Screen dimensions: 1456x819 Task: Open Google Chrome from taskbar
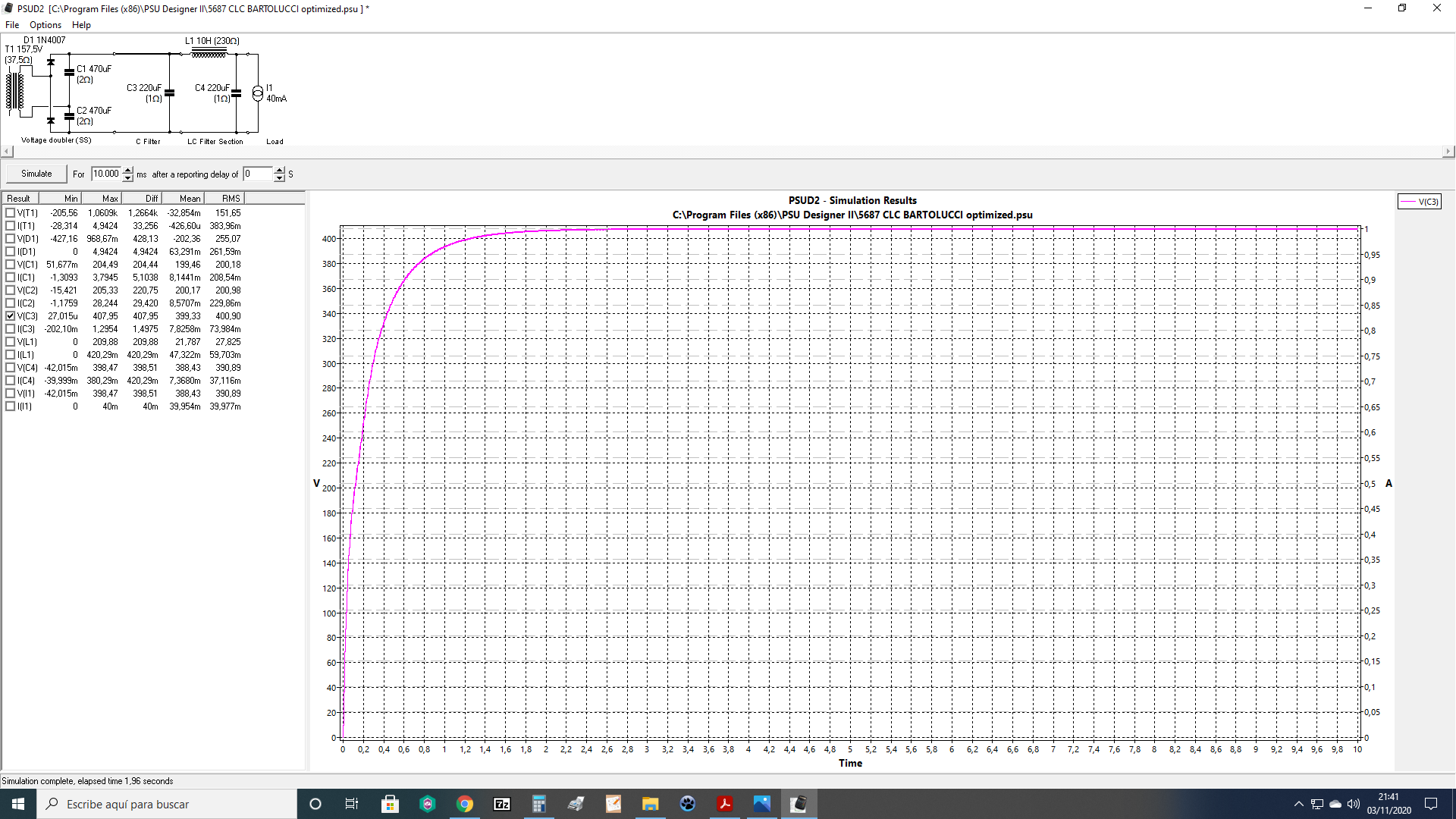point(465,804)
